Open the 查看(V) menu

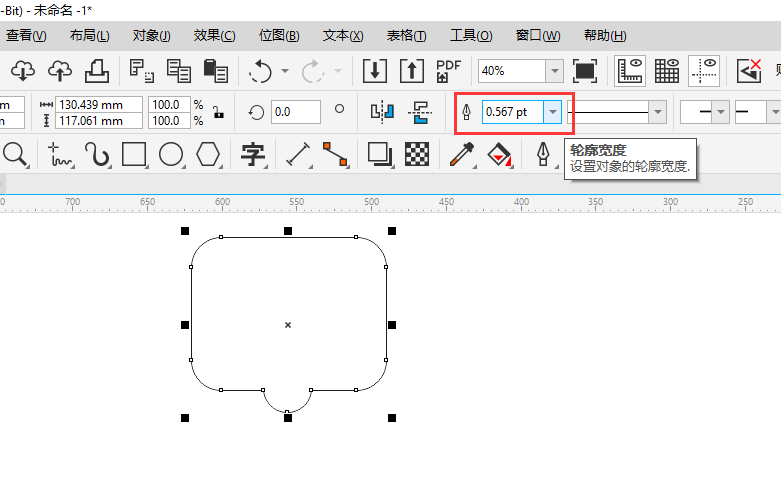(26, 35)
